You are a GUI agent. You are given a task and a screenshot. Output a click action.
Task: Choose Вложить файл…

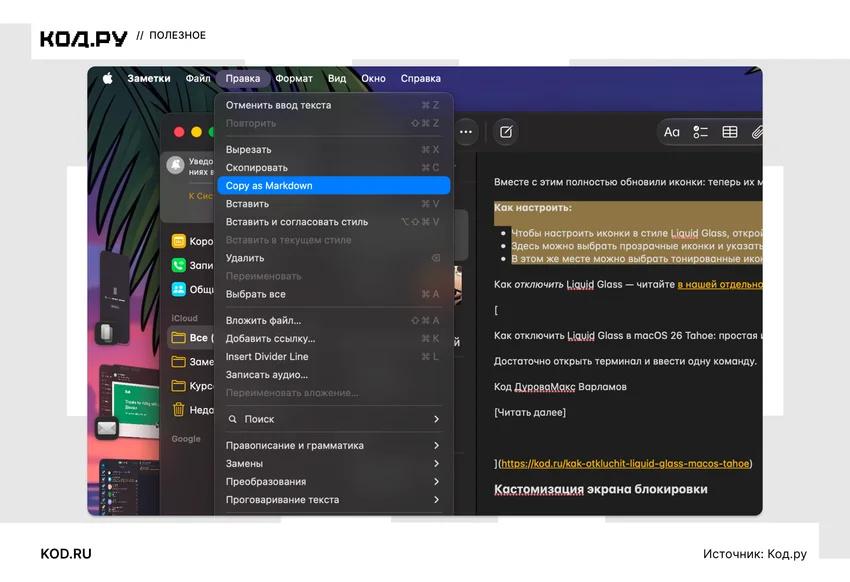[x=333, y=320]
